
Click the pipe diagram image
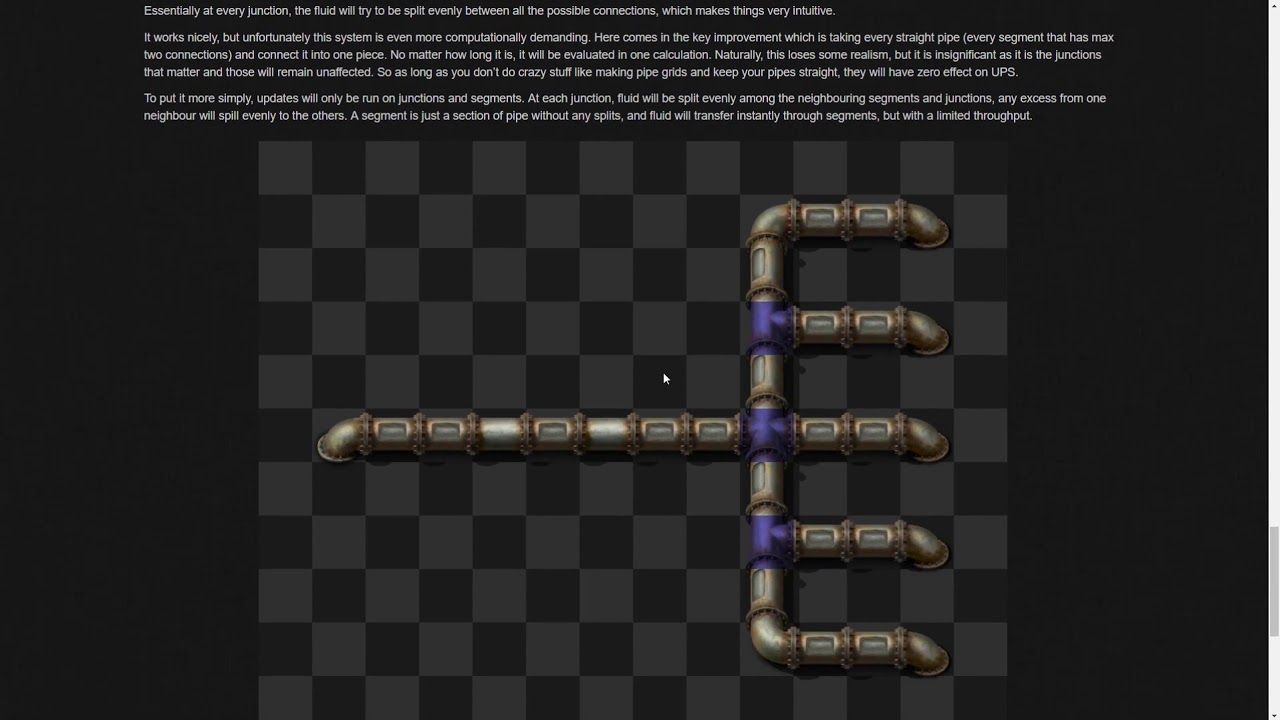point(632,430)
